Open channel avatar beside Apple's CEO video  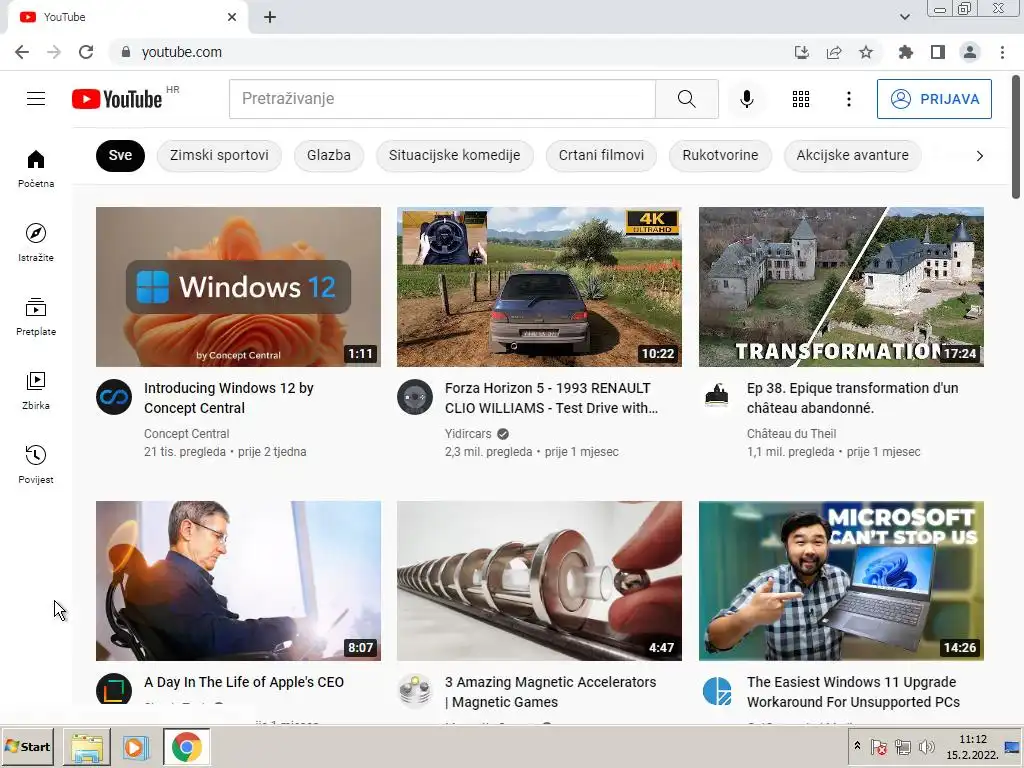point(114,689)
